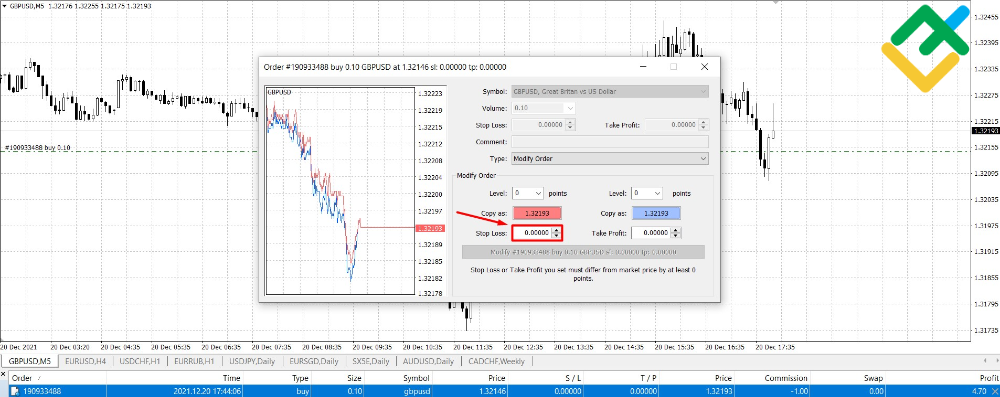
Task: Click the Take Profit field in Modify Order section
Action: (652, 234)
